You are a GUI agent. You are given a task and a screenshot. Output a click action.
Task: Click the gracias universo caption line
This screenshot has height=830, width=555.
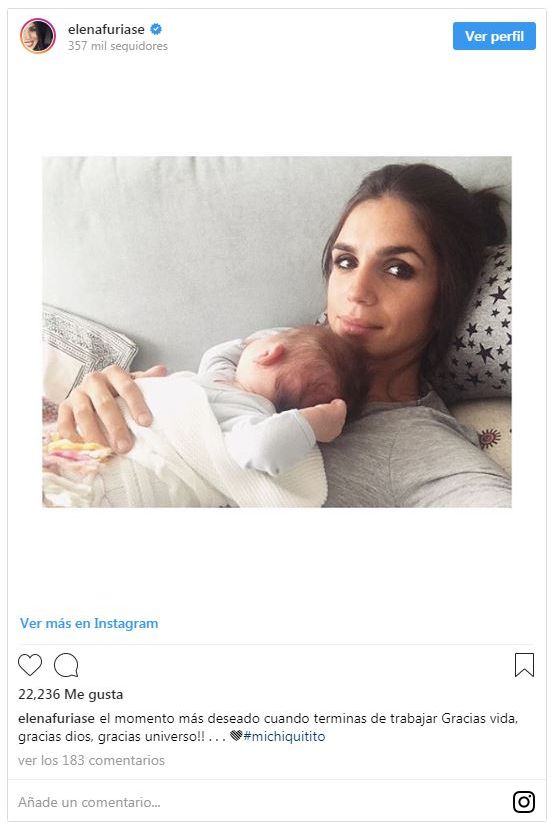point(122,736)
